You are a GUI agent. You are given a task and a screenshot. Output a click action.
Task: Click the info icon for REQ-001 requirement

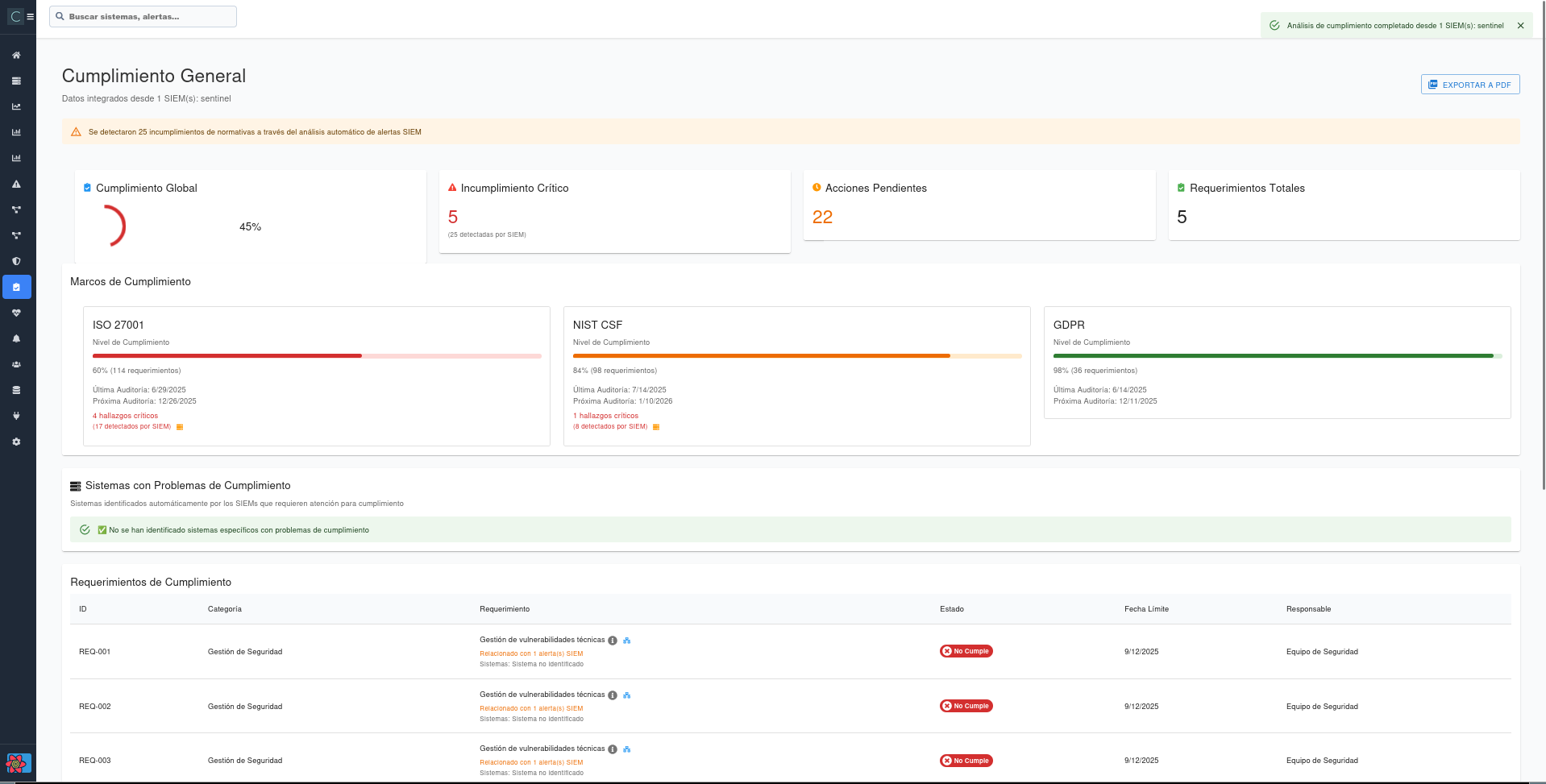613,641
